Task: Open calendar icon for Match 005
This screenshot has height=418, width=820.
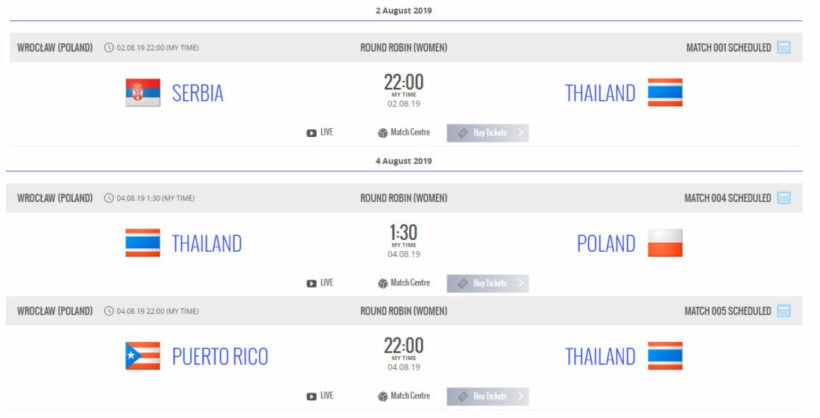Action: (x=784, y=311)
